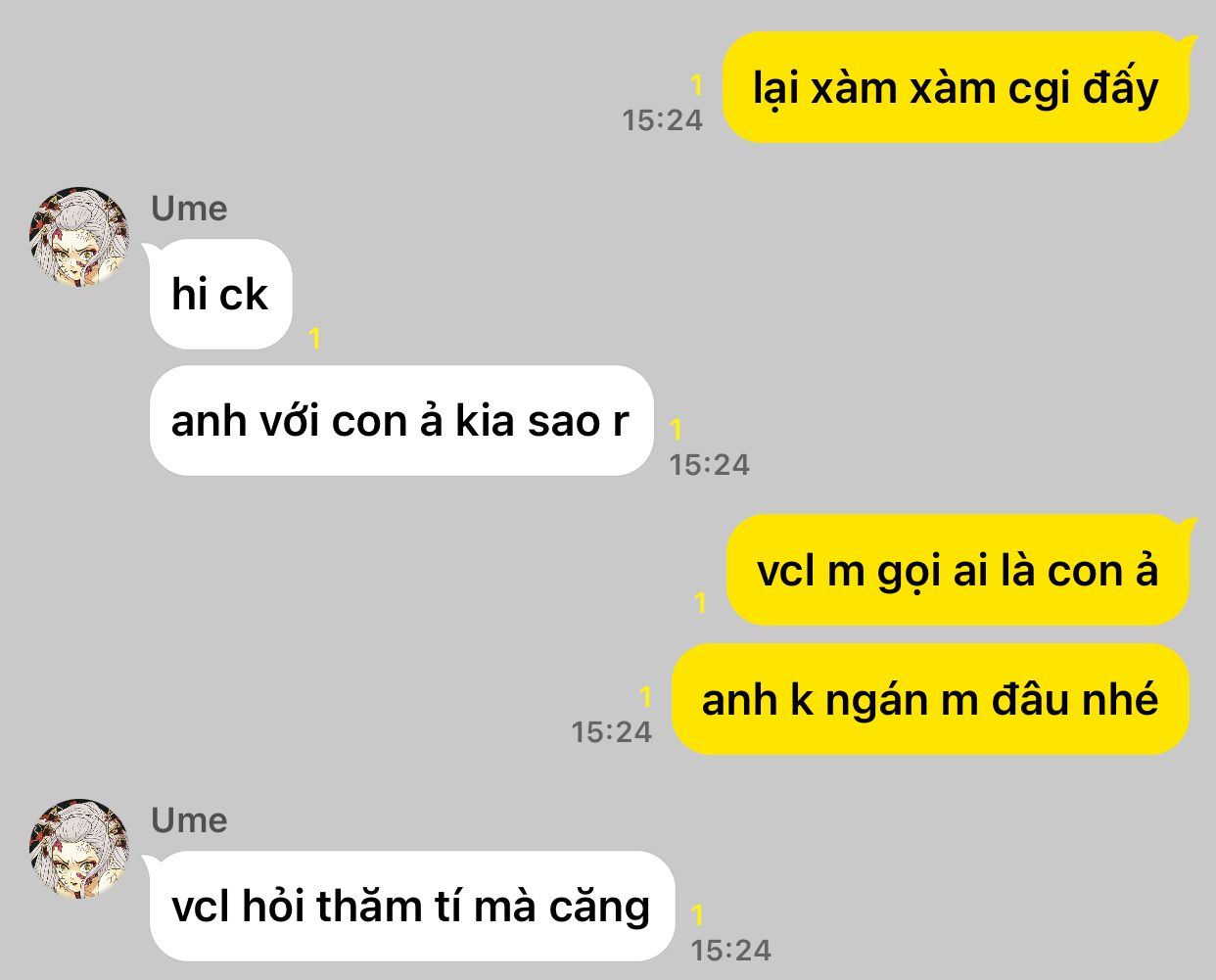Tap the unread count beside "vcl m gọi ai"
Viewport: 1216px width, 980px height.
700,603
